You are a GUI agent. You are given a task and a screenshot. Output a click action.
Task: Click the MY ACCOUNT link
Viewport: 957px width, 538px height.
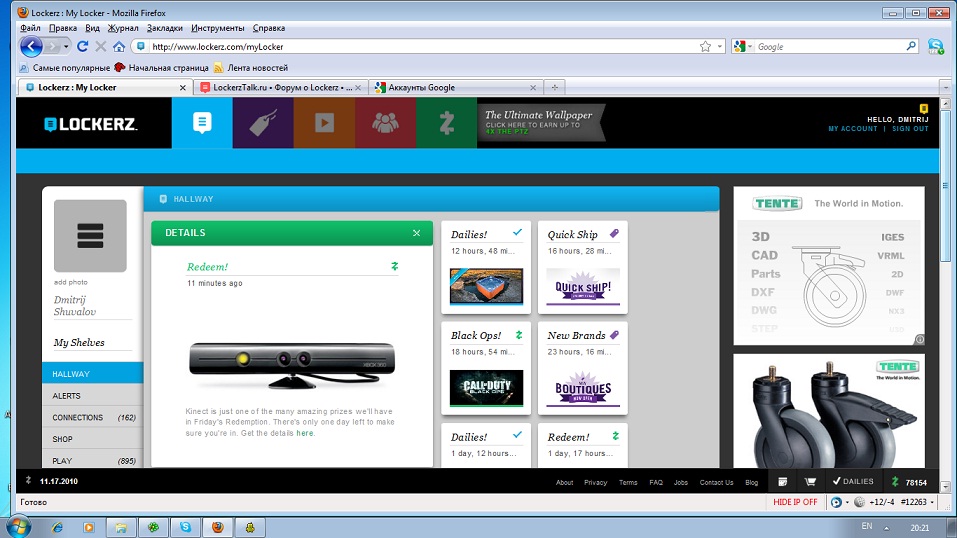pyautogui.click(x=853, y=129)
